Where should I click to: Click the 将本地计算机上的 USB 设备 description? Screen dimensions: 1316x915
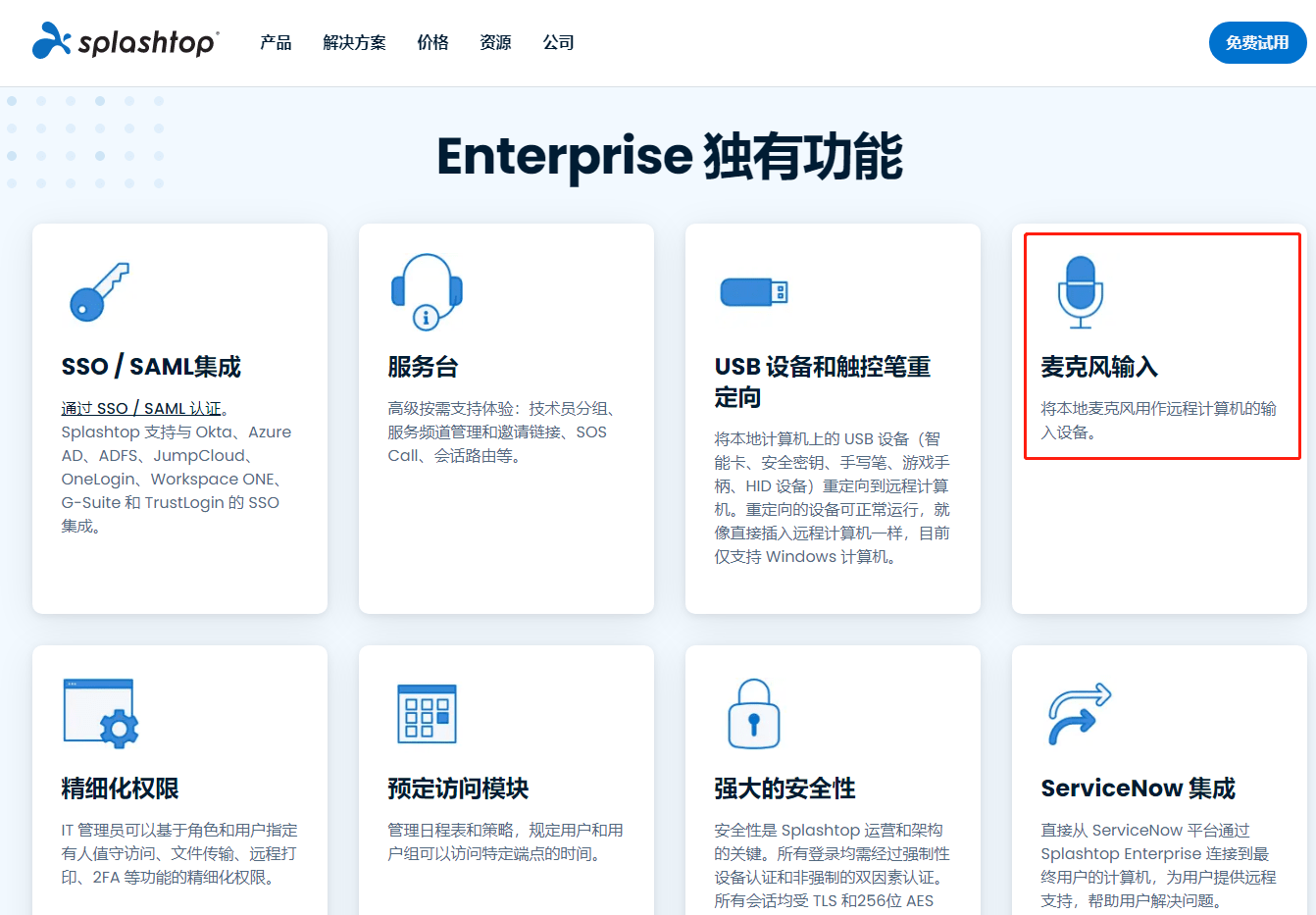pyautogui.click(x=832, y=497)
